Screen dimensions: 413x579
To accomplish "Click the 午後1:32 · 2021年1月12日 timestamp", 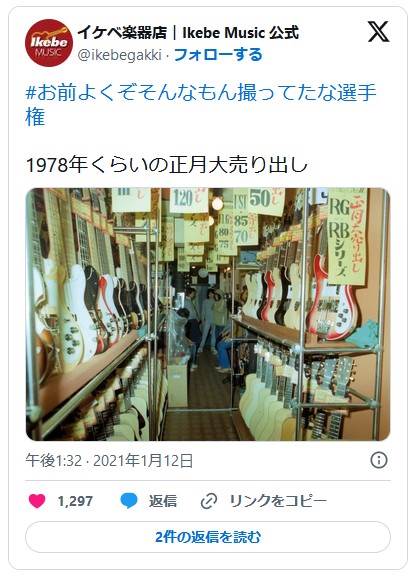I will click(109, 461).
